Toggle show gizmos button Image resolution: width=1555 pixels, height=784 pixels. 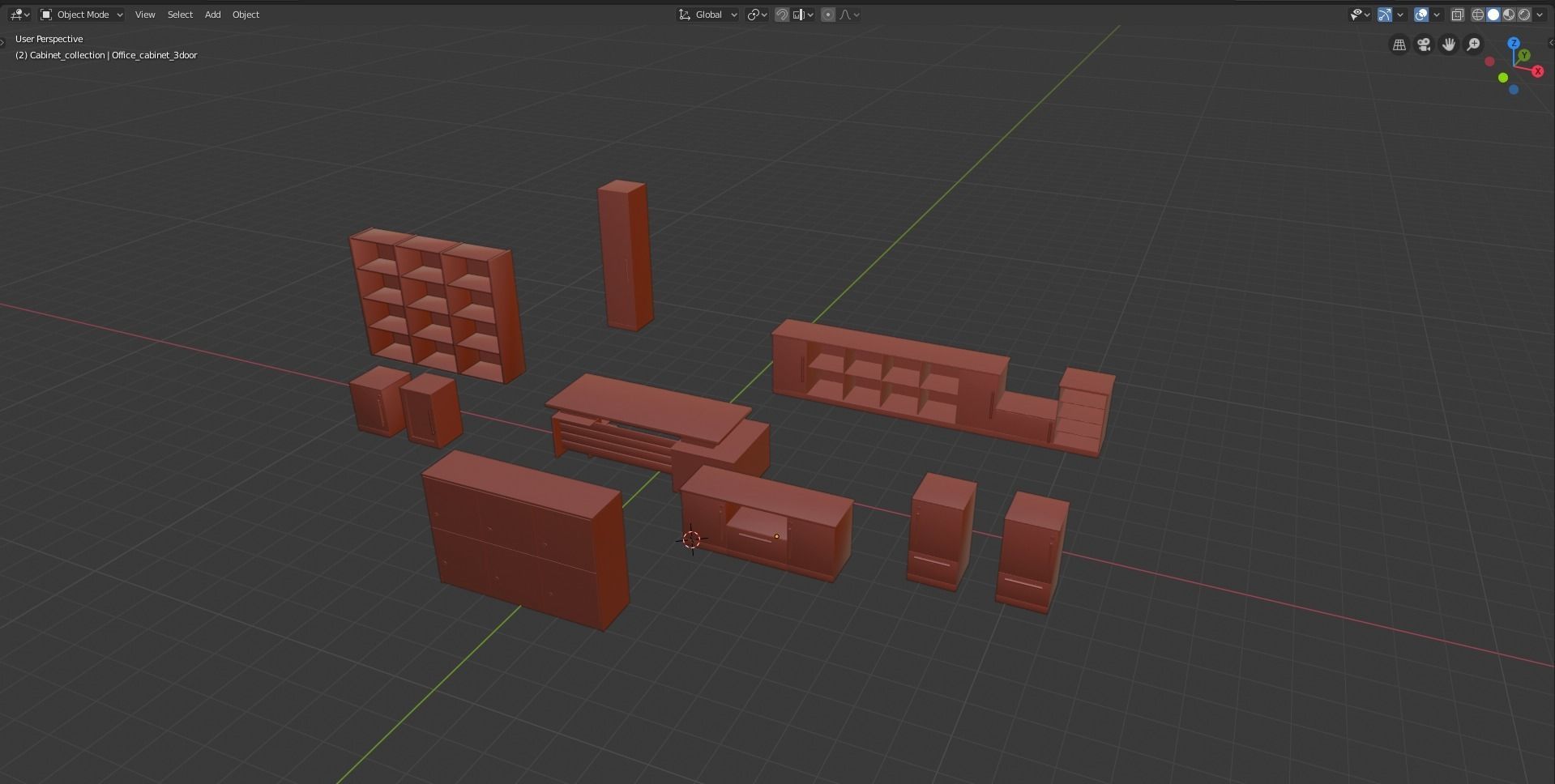point(1384,15)
